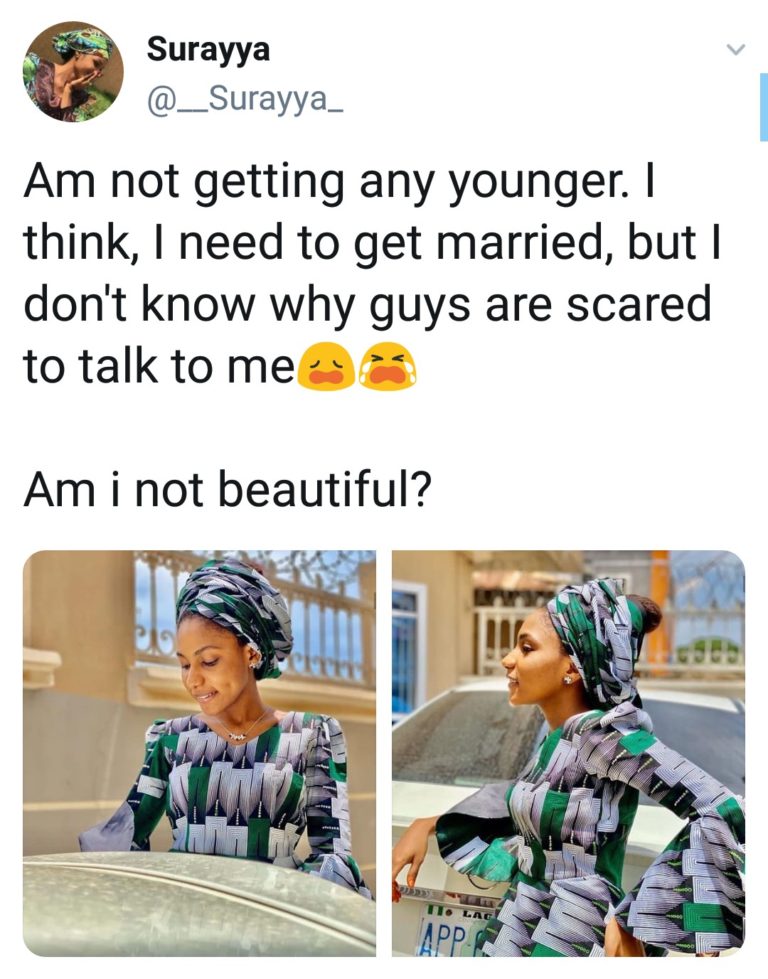Click the @__Surayya_ handle
768x979 pixels.
(244, 99)
